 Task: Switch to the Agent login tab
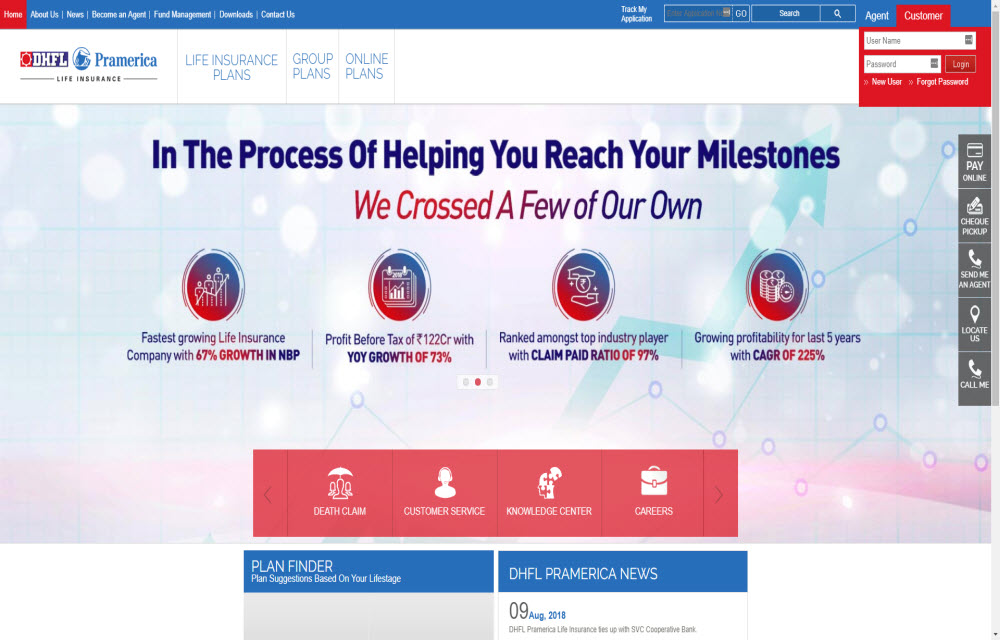(x=877, y=15)
